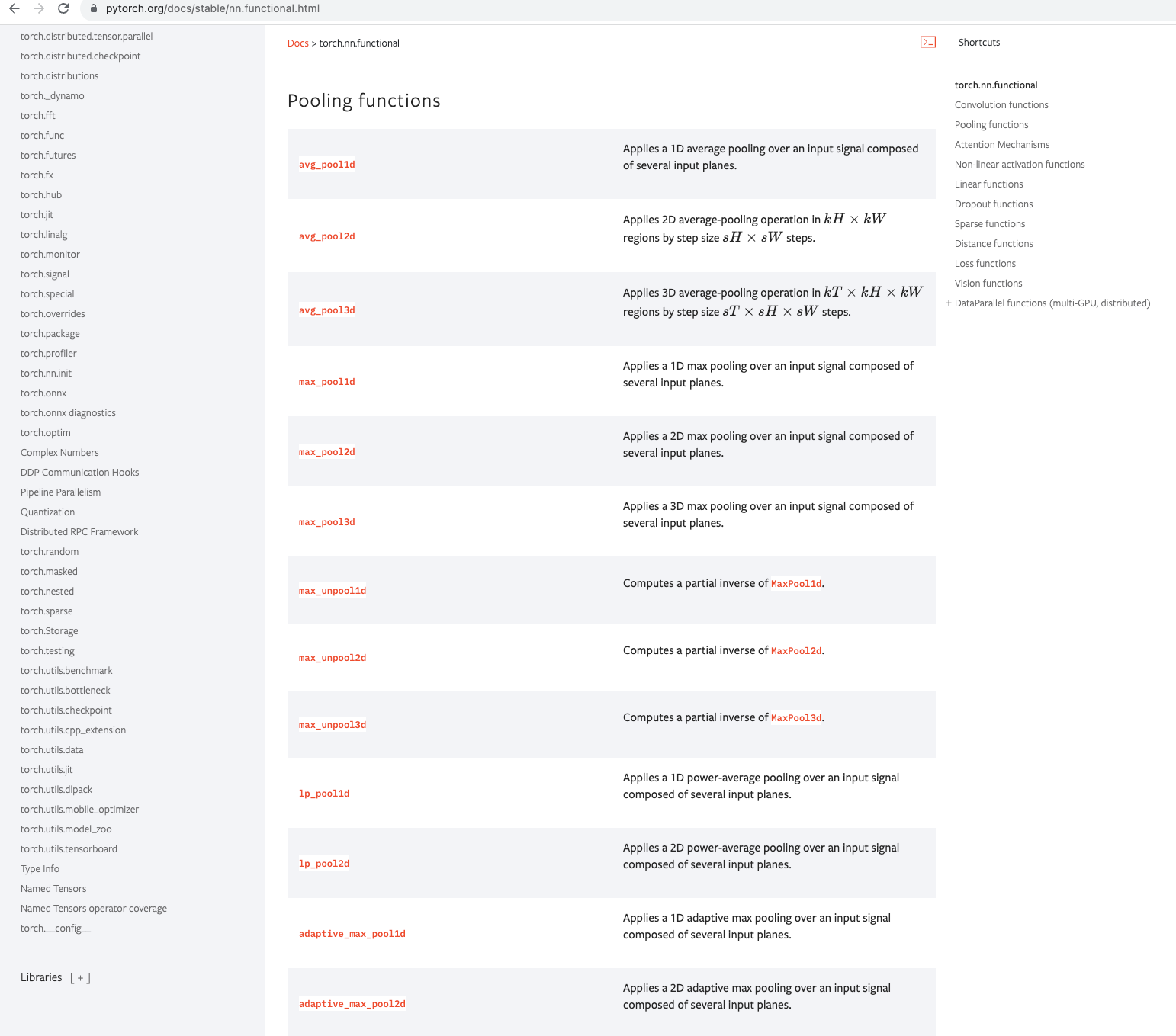Open Quantization in sidebar
Viewport: 1176px width, 1036px height.
[48, 512]
